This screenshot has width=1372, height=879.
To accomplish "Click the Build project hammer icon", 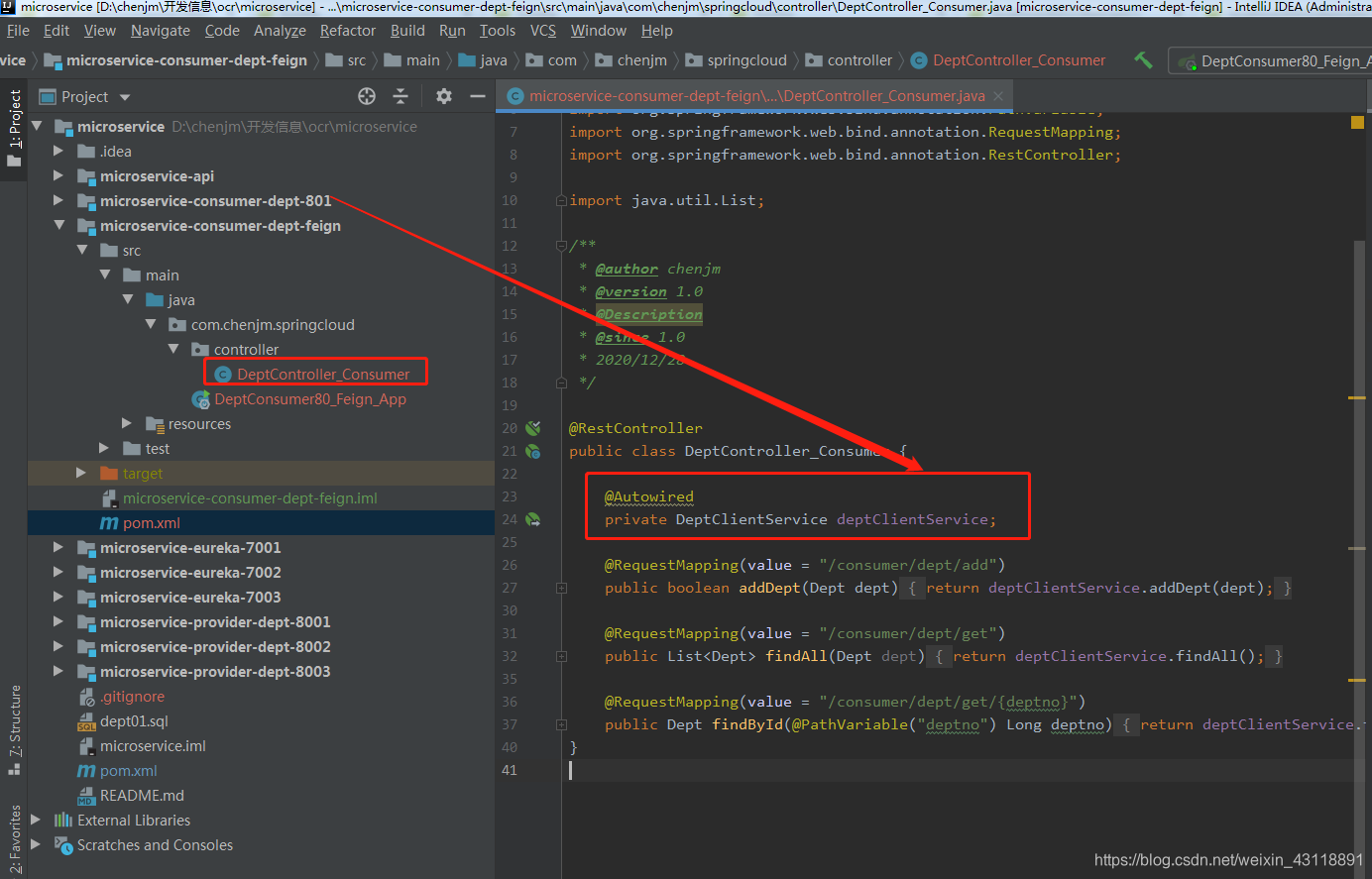I will coord(1143,60).
